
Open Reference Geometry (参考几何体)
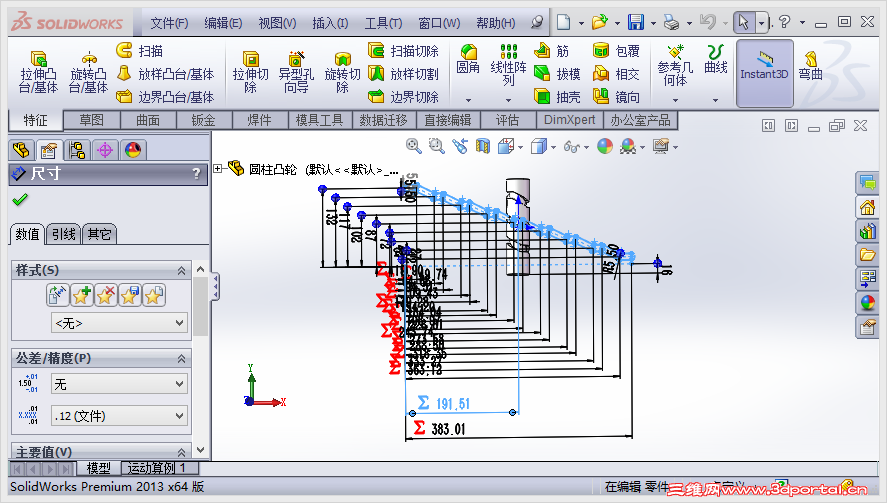pyautogui.click(x=675, y=66)
